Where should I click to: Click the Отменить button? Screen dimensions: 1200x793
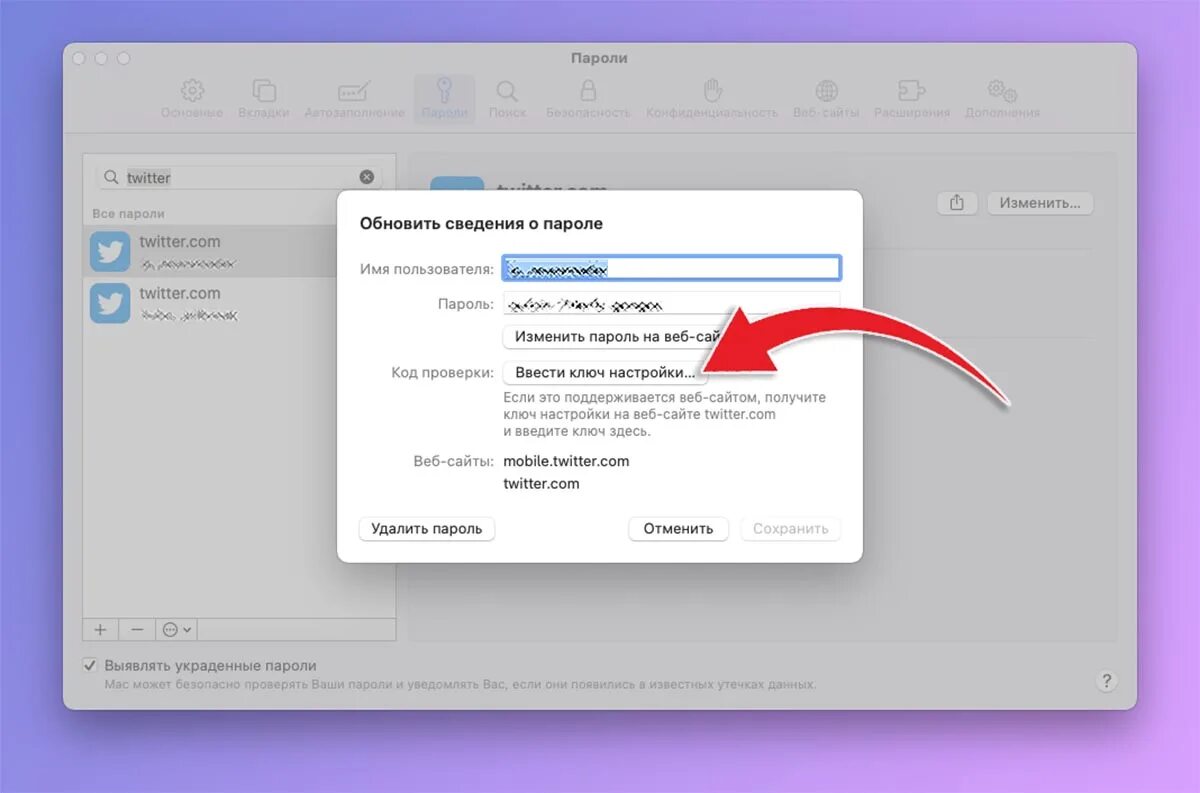pos(679,529)
